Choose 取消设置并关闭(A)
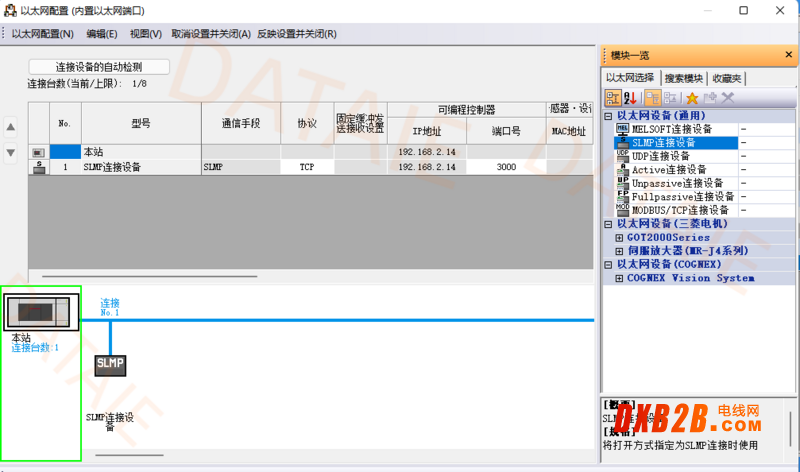The width and height of the screenshot is (800, 472). 211,34
